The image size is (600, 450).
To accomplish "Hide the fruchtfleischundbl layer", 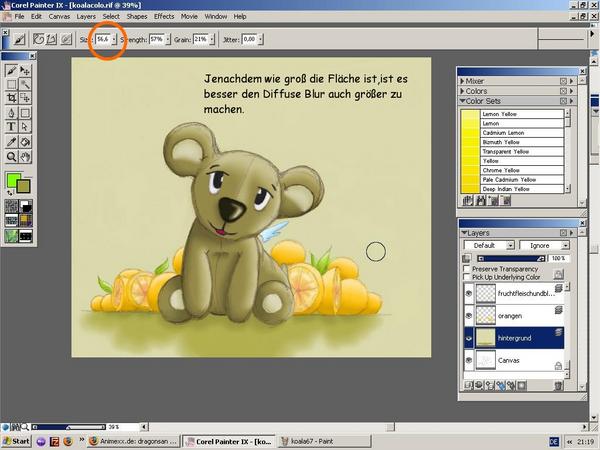I will click(469, 293).
